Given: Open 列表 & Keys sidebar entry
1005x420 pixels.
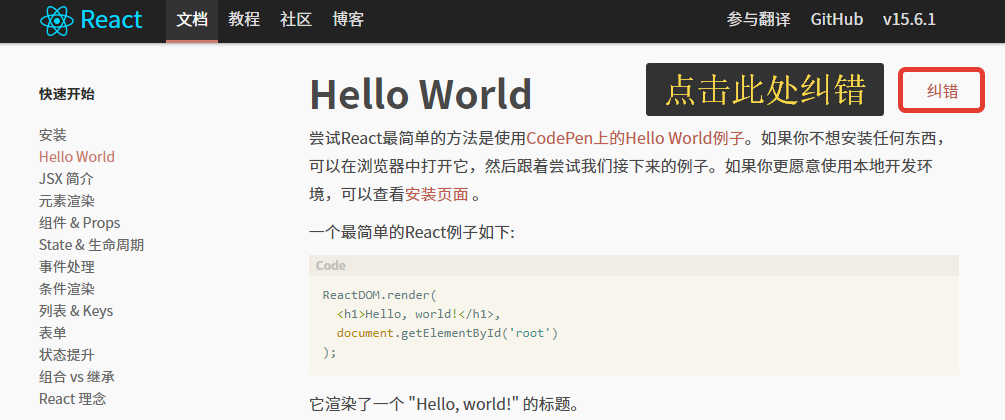Looking at the screenshot, I should click(76, 311).
